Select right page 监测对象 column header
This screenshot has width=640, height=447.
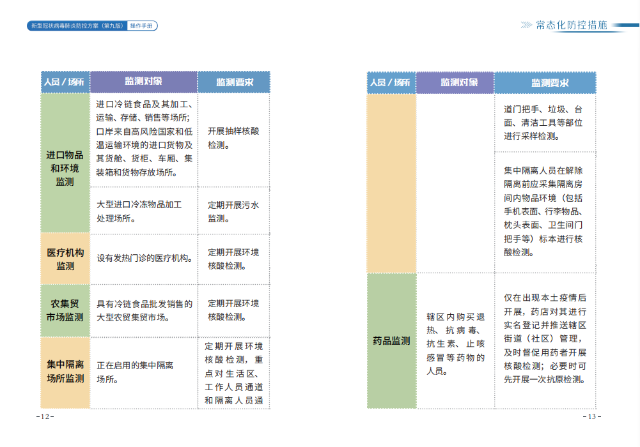(453, 81)
